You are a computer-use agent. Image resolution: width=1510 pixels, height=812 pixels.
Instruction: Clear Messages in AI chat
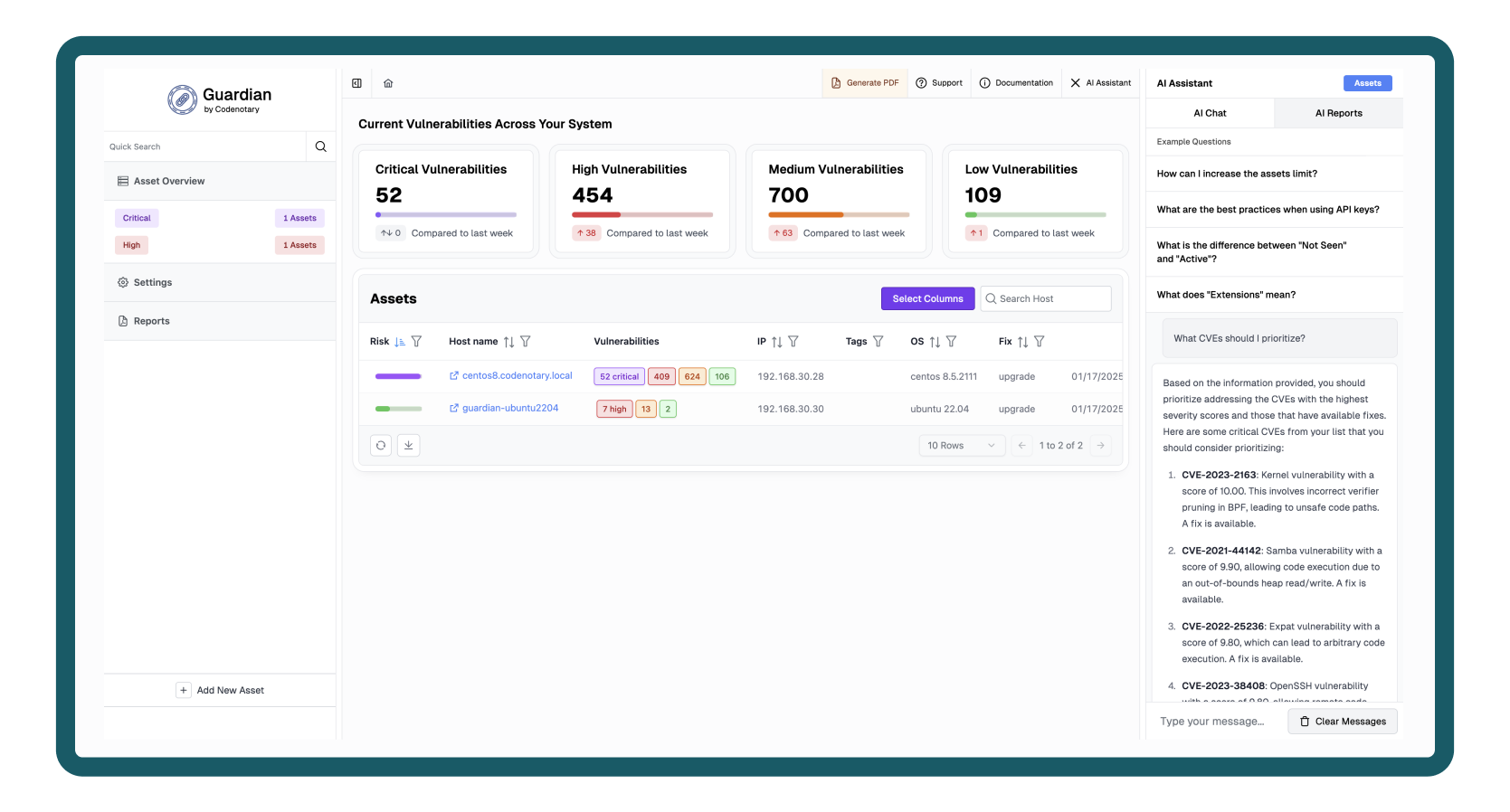click(x=1343, y=722)
